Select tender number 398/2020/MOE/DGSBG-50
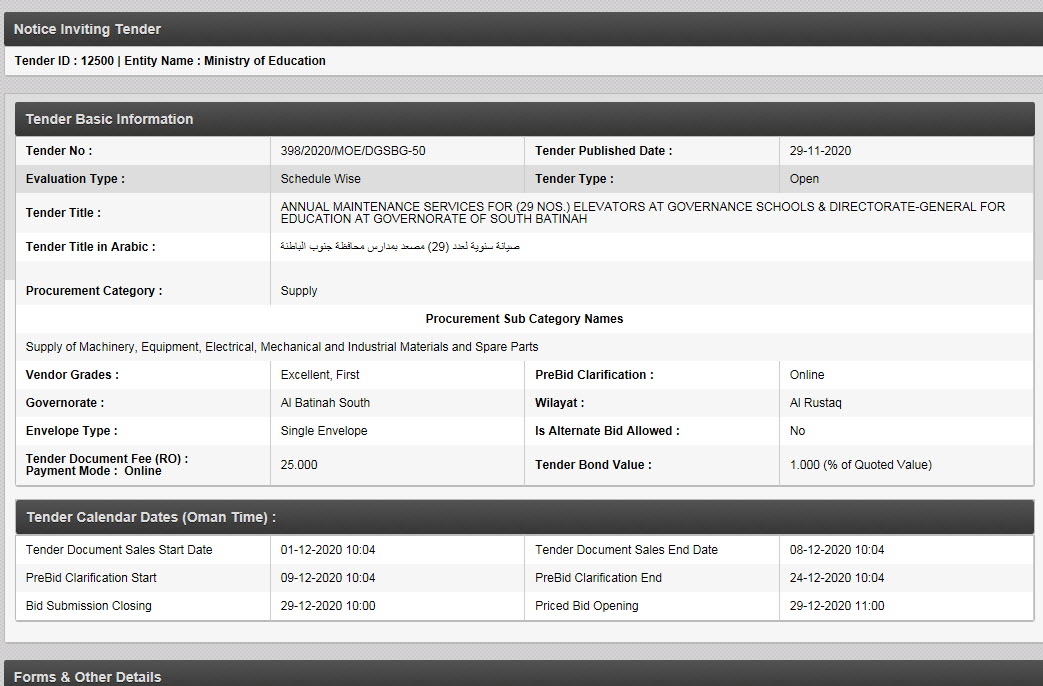Image resolution: width=1043 pixels, height=686 pixels. click(353, 151)
